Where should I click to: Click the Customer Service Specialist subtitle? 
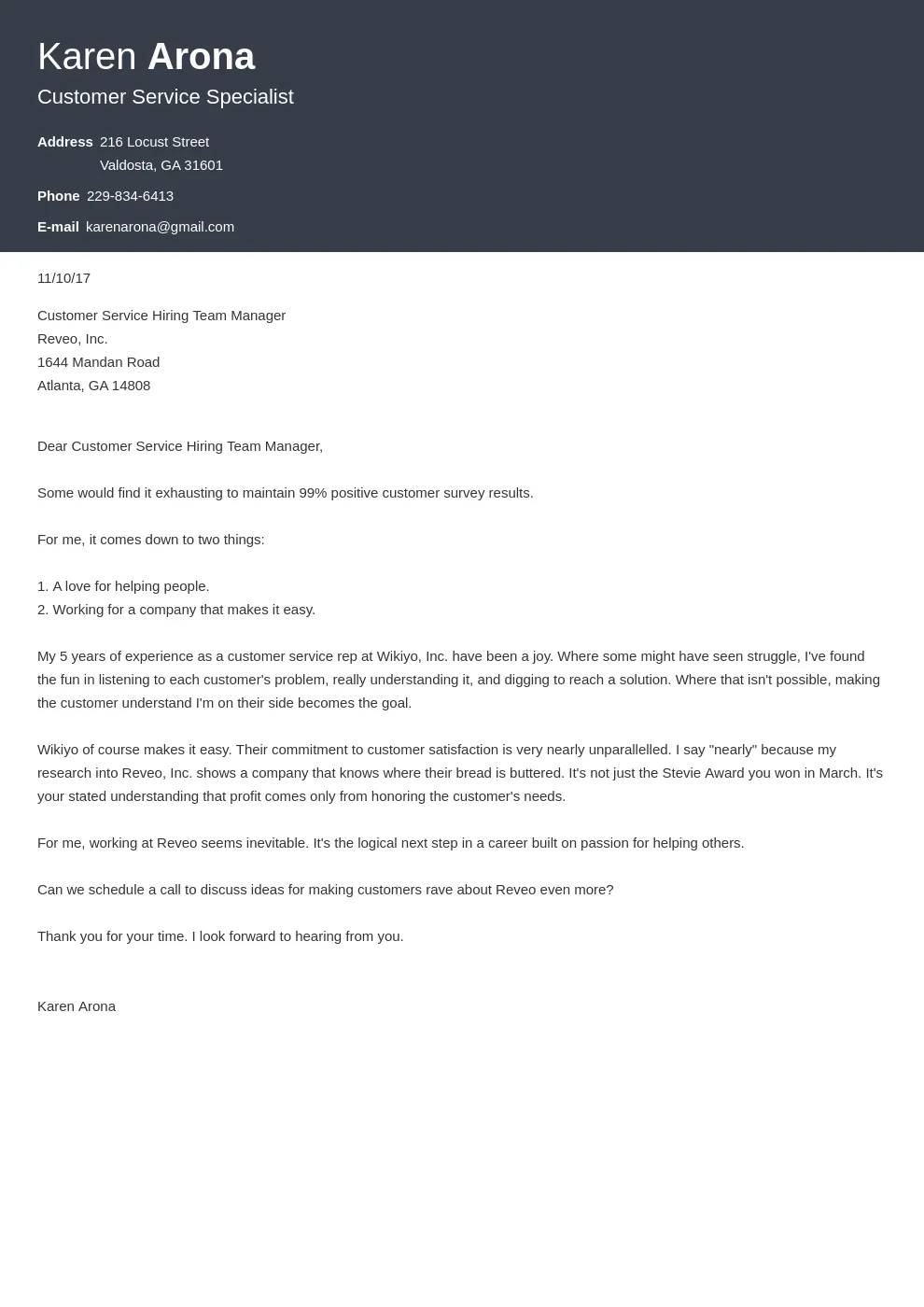click(165, 97)
